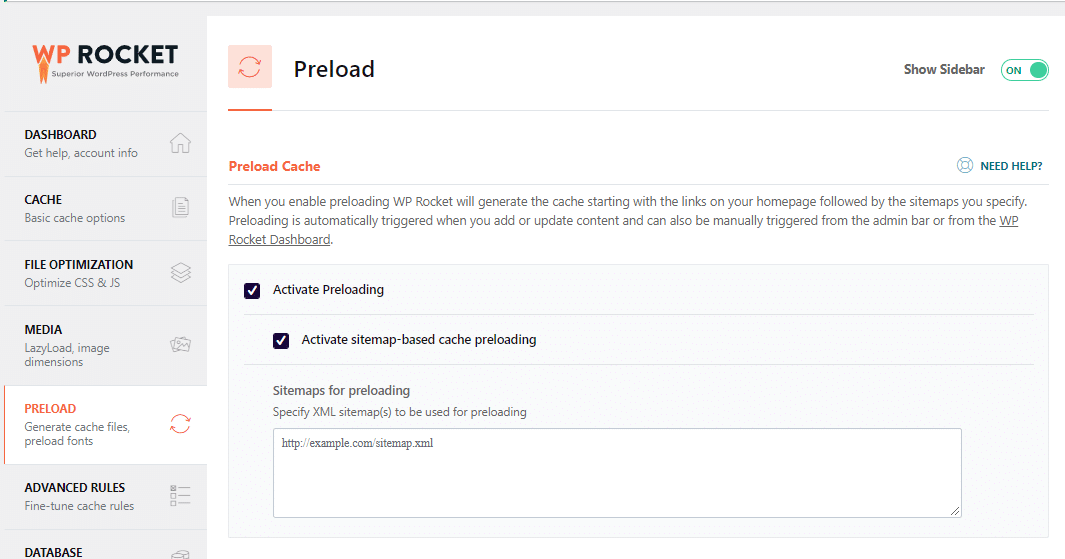Screen dimensions: 1065x559
Task: Click the WP Rocket logo
Action: 105,61
